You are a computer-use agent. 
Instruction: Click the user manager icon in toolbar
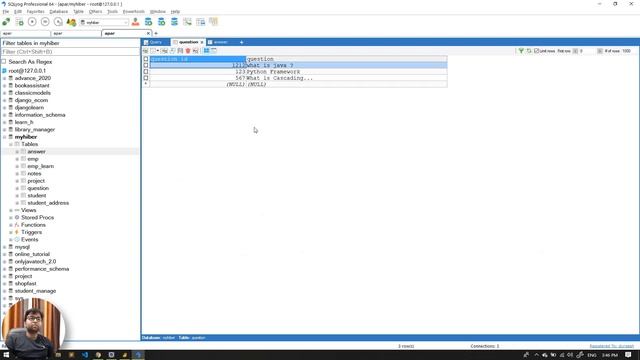136,22
